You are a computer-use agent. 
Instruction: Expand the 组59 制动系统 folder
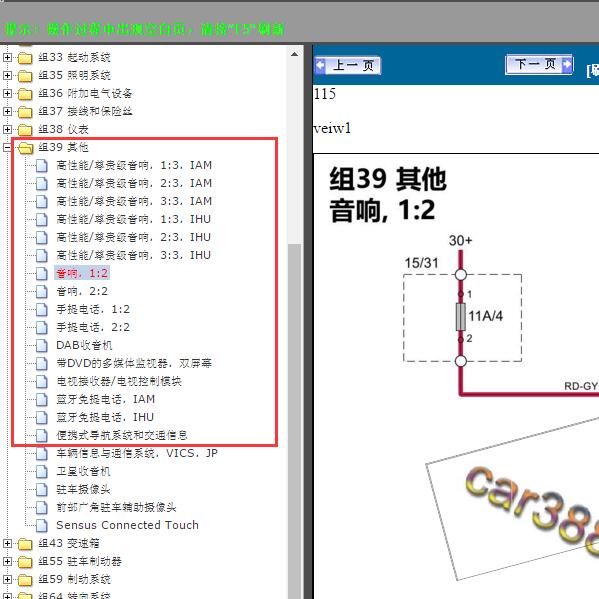[x=7, y=579]
